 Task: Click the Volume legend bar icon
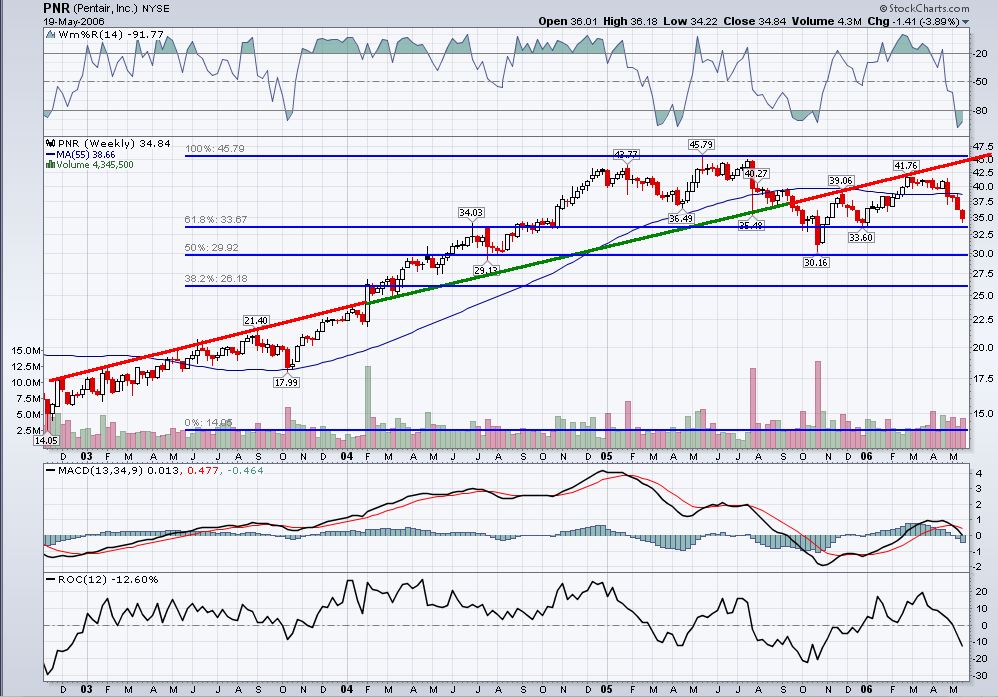50,165
